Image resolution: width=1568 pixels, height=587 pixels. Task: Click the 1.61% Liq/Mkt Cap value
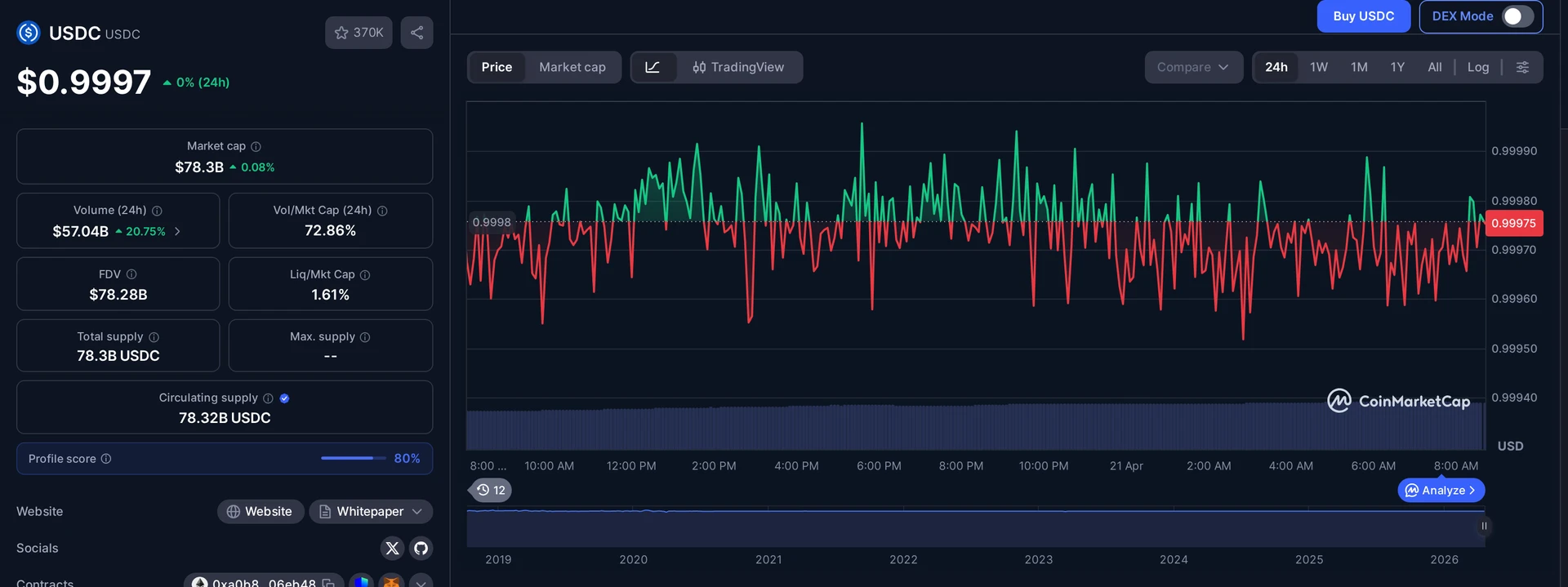(330, 294)
